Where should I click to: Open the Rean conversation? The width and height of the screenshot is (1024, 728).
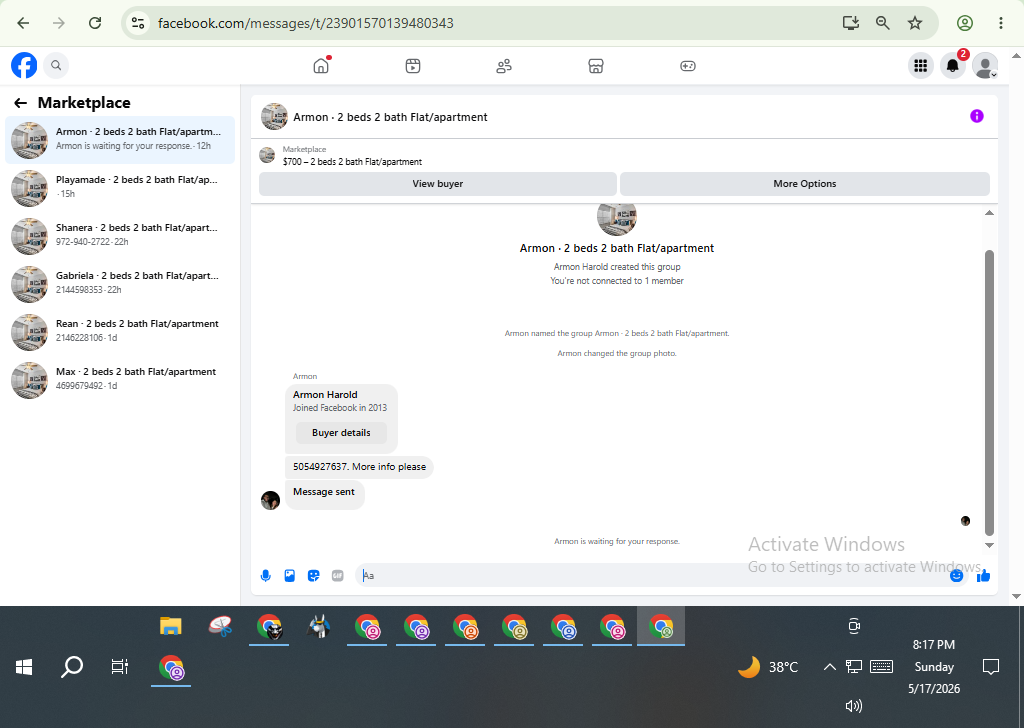(120, 332)
